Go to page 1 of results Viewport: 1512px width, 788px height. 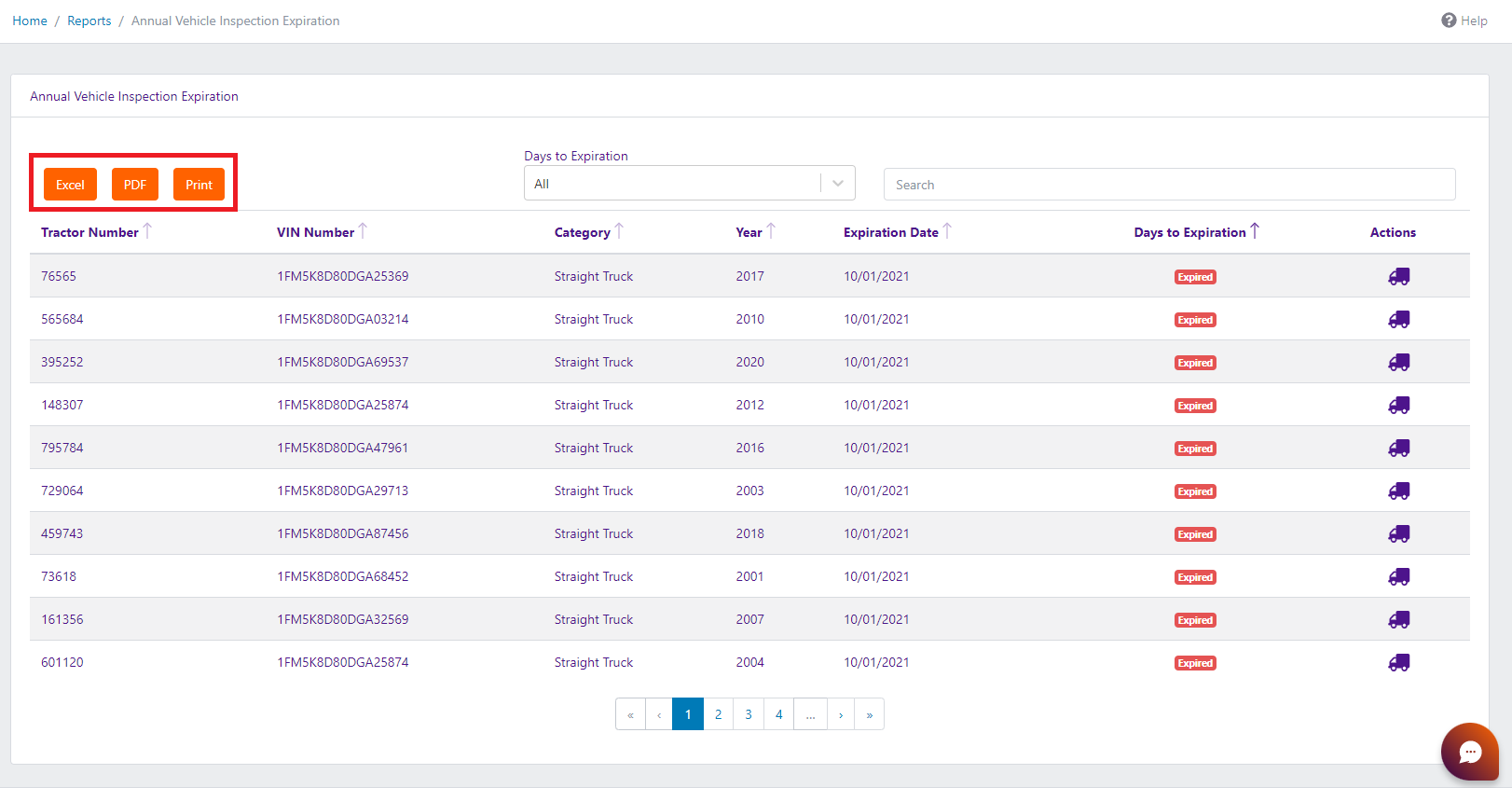coord(688,714)
